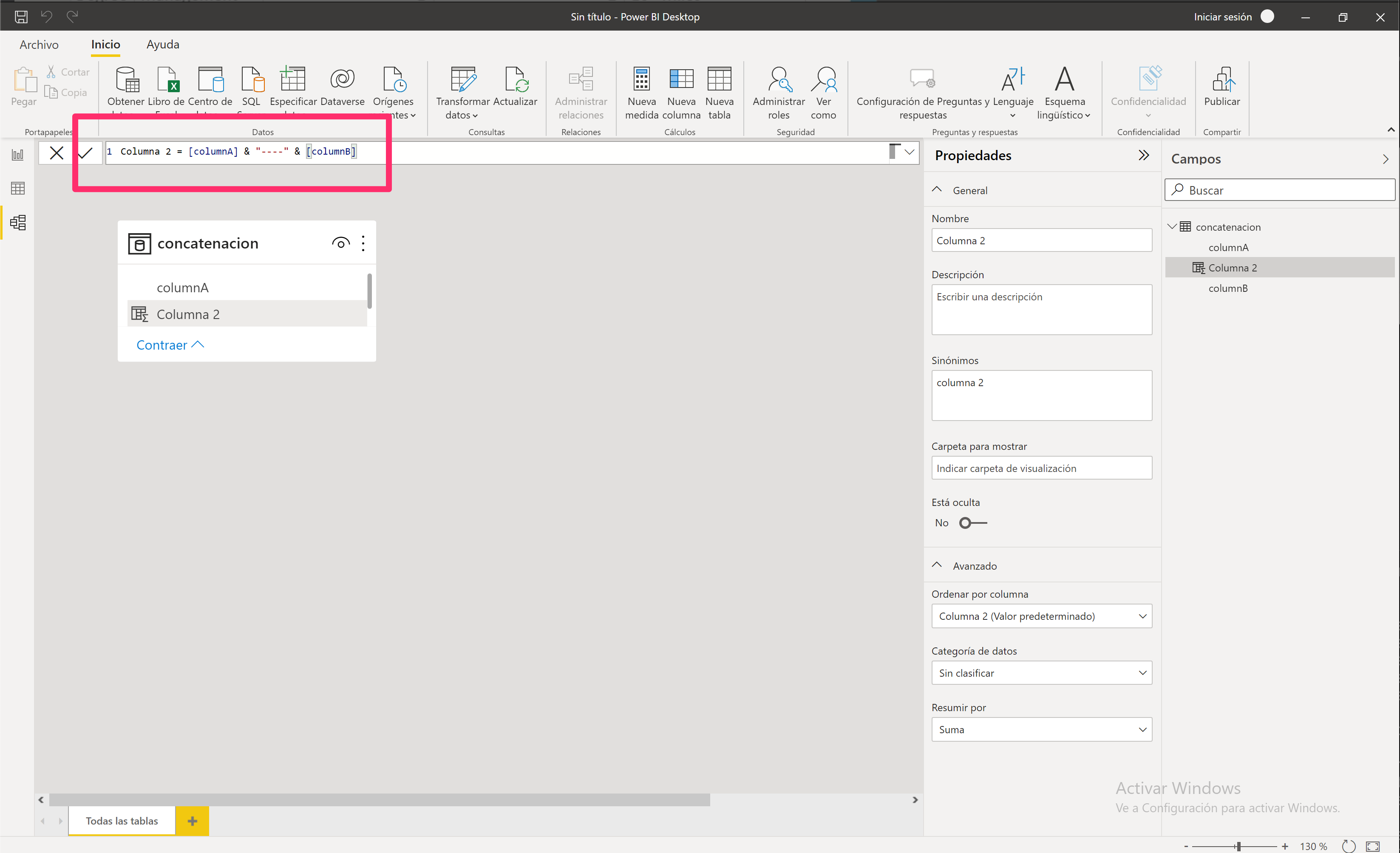
Task: Click Buscar search field in Campos
Action: coord(1280,190)
